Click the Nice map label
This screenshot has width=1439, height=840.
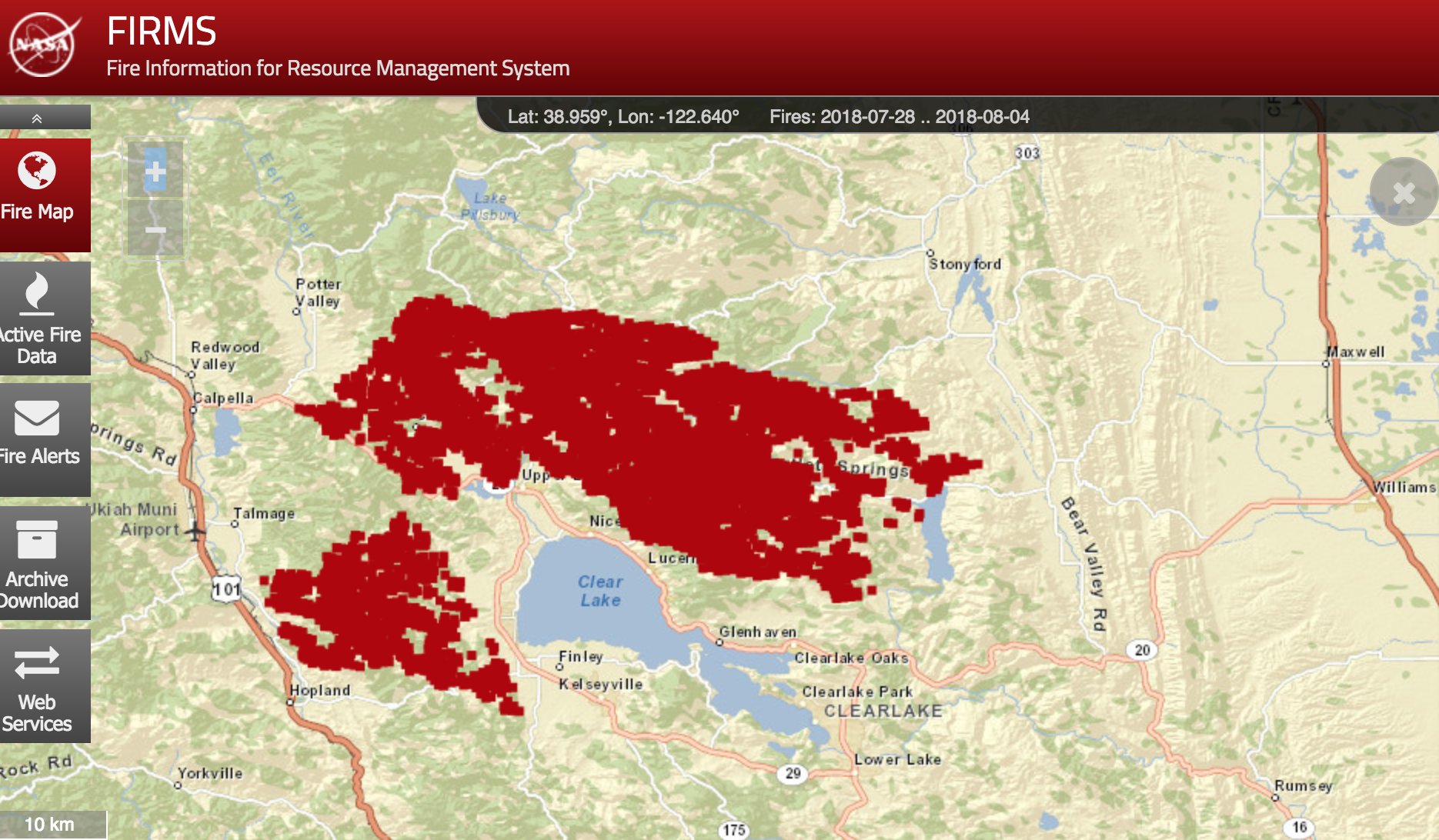coord(606,521)
